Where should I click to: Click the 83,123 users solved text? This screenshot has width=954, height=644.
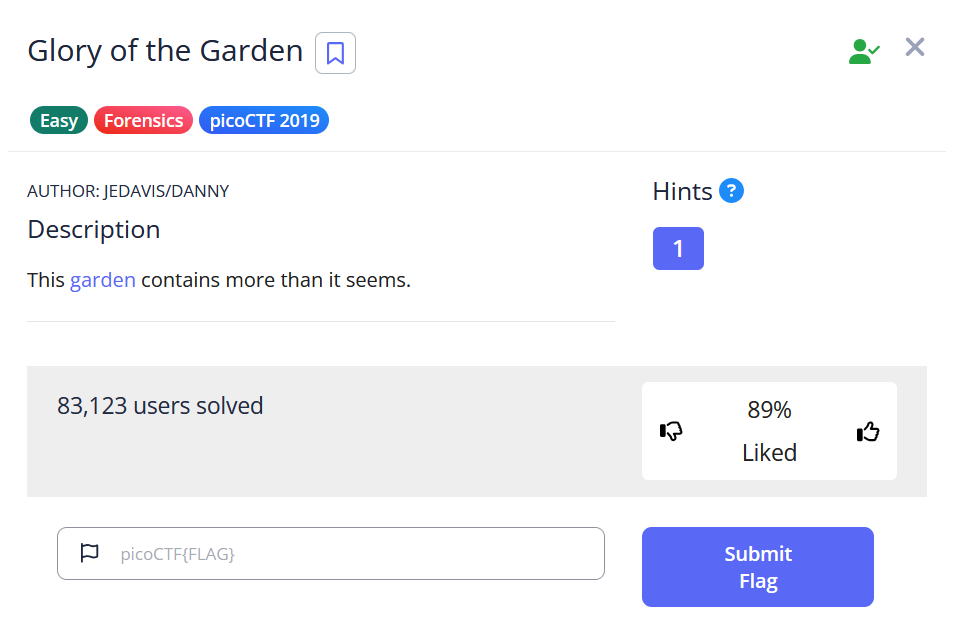(160, 406)
